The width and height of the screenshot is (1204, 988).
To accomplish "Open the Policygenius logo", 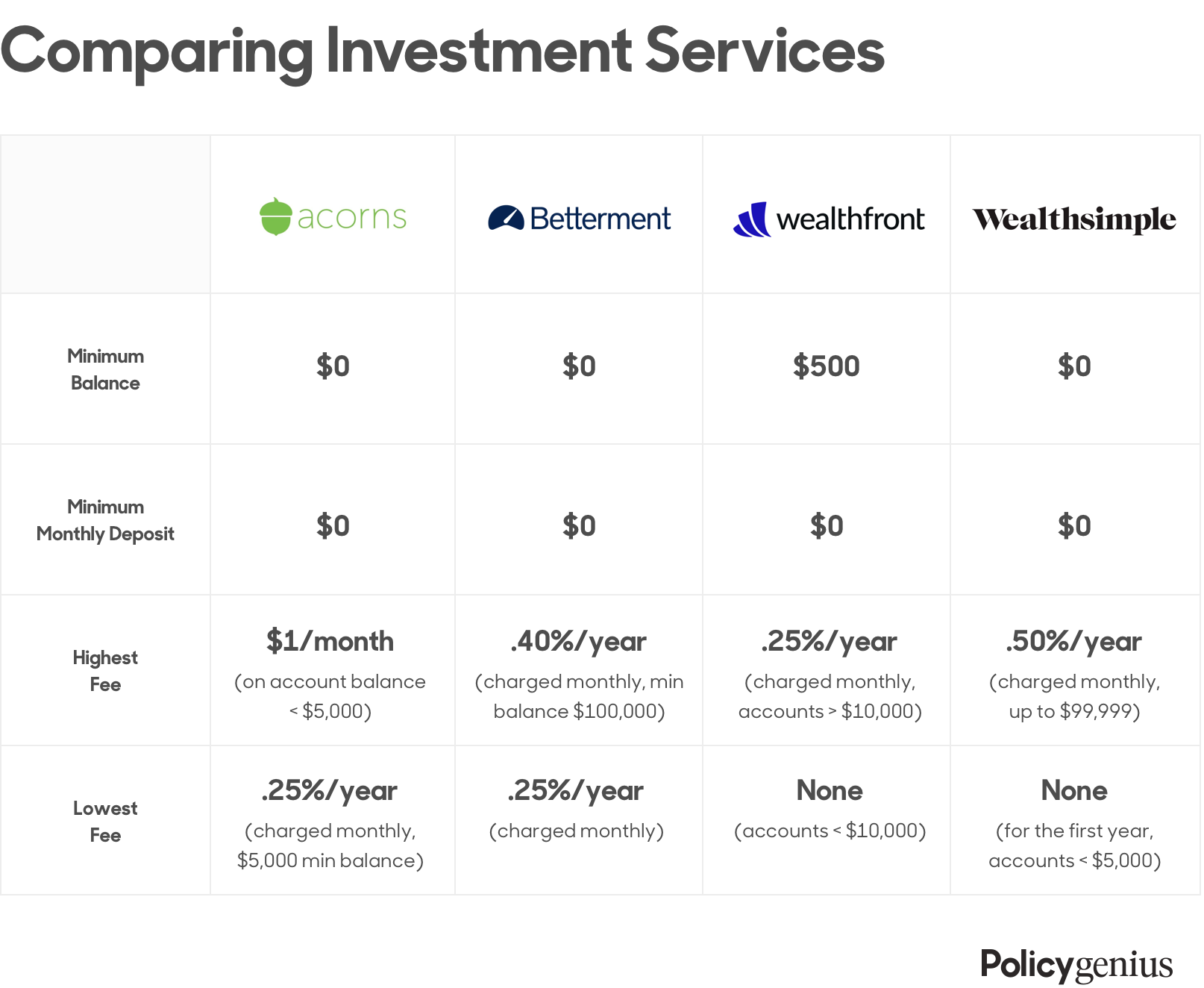I will point(1076,964).
